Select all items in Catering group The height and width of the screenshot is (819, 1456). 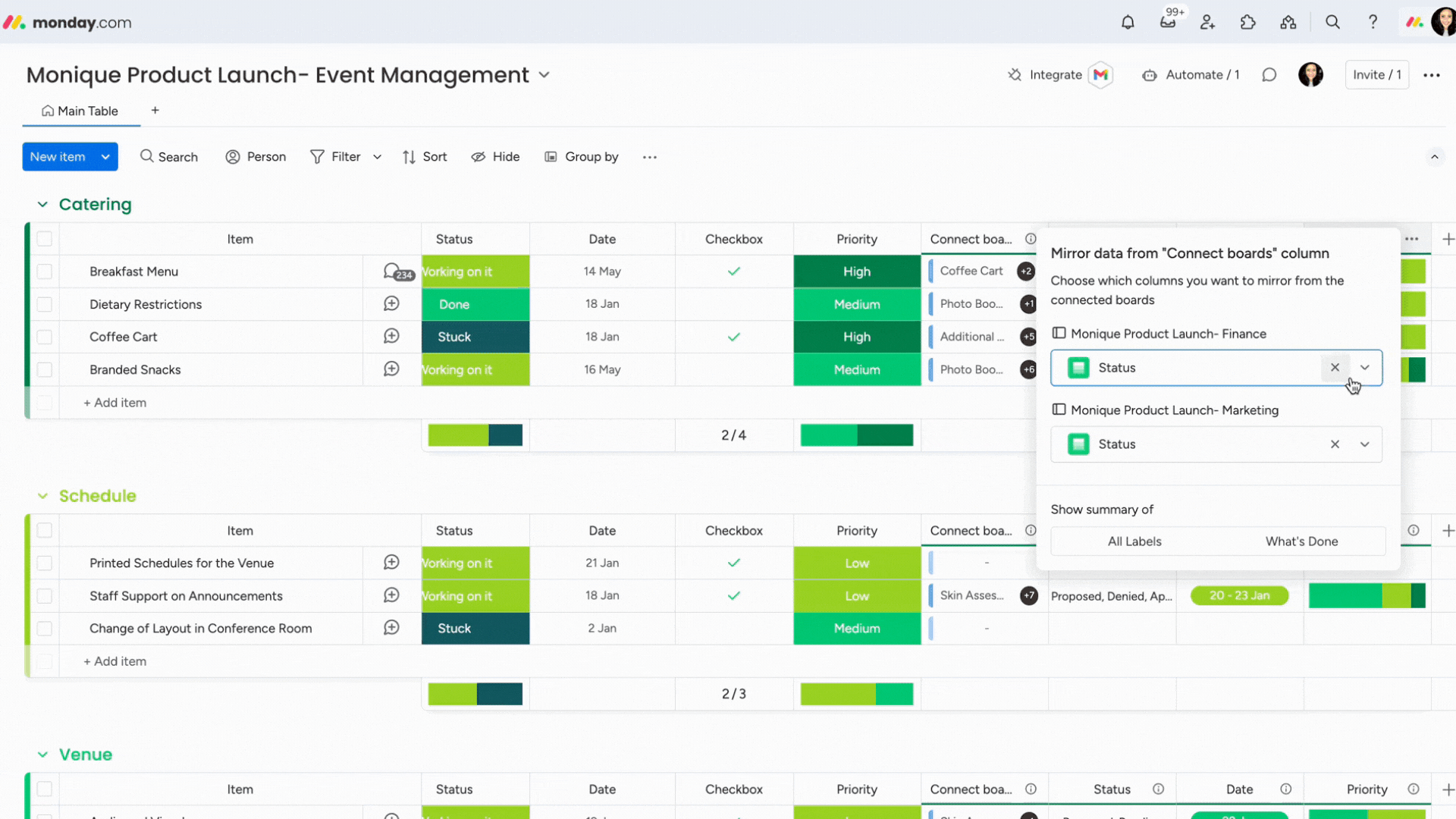pos(45,239)
